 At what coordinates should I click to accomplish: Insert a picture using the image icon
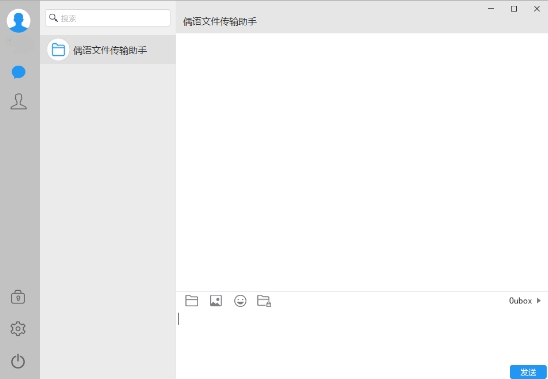pos(216,301)
